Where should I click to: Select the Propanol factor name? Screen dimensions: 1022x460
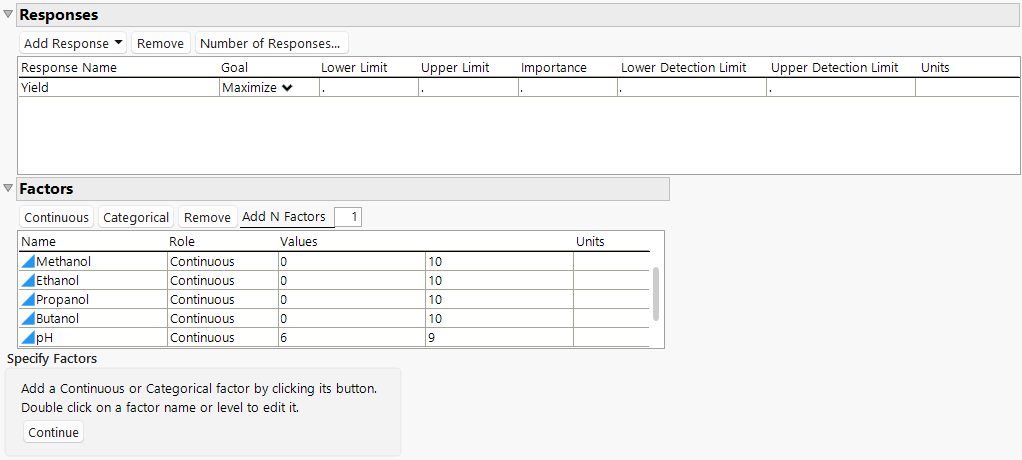62,300
